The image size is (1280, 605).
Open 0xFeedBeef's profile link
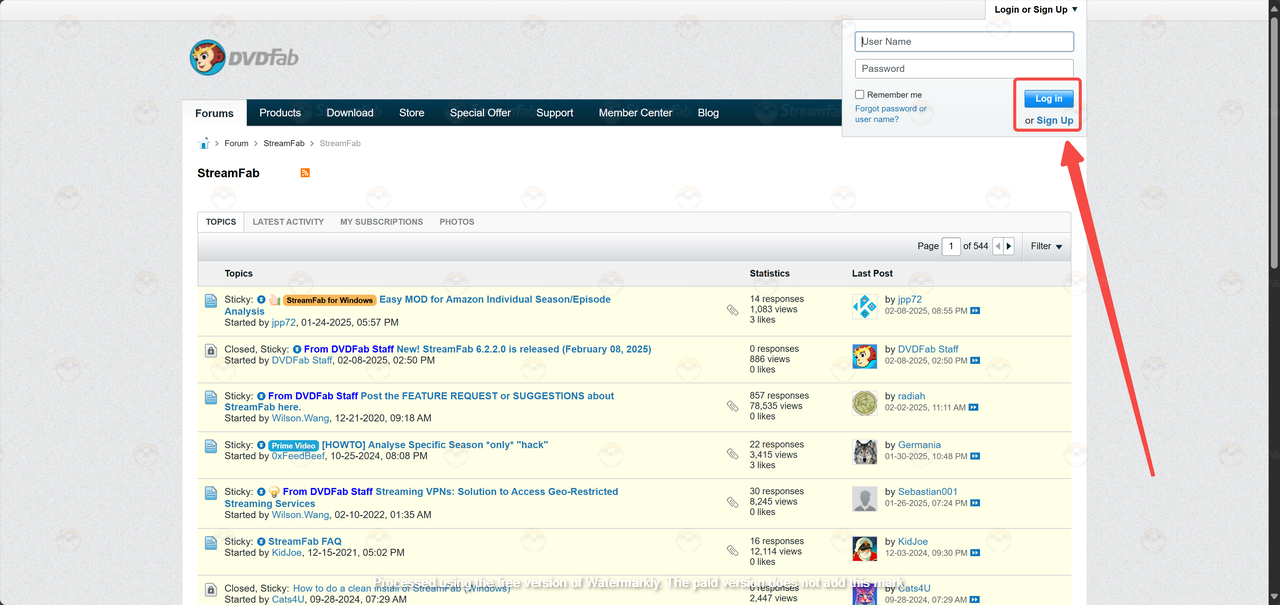tap(298, 456)
